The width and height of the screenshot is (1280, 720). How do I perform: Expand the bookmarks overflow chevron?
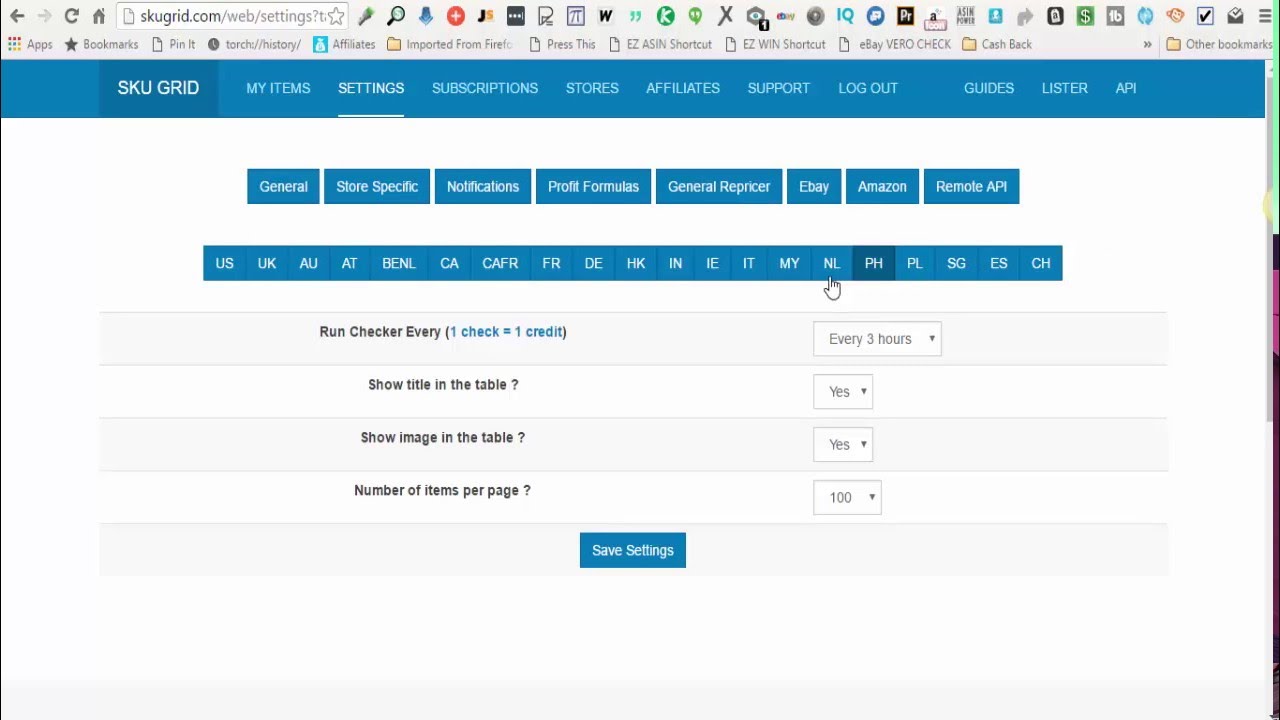pyautogui.click(x=1147, y=44)
